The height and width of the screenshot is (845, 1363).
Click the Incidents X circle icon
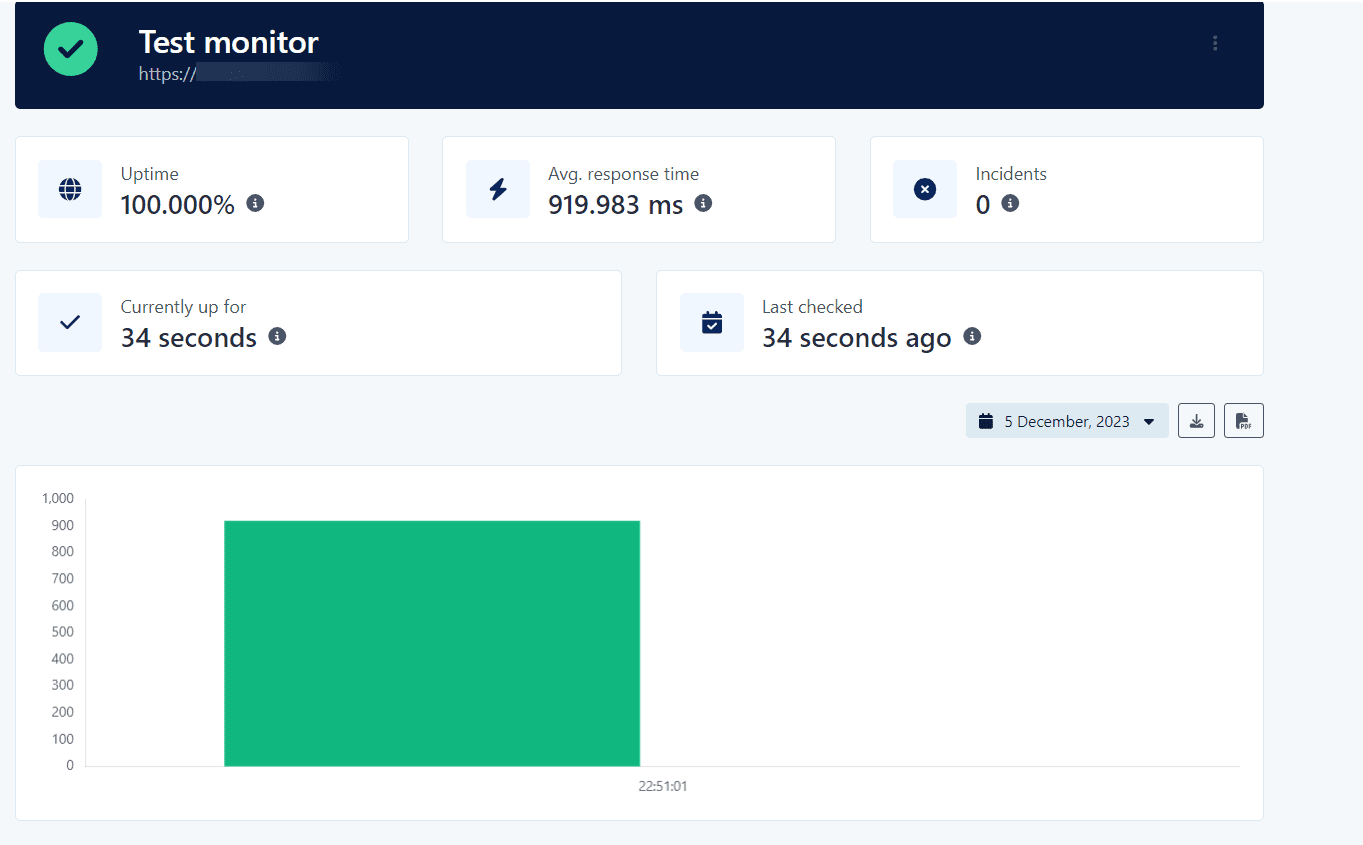(925, 189)
